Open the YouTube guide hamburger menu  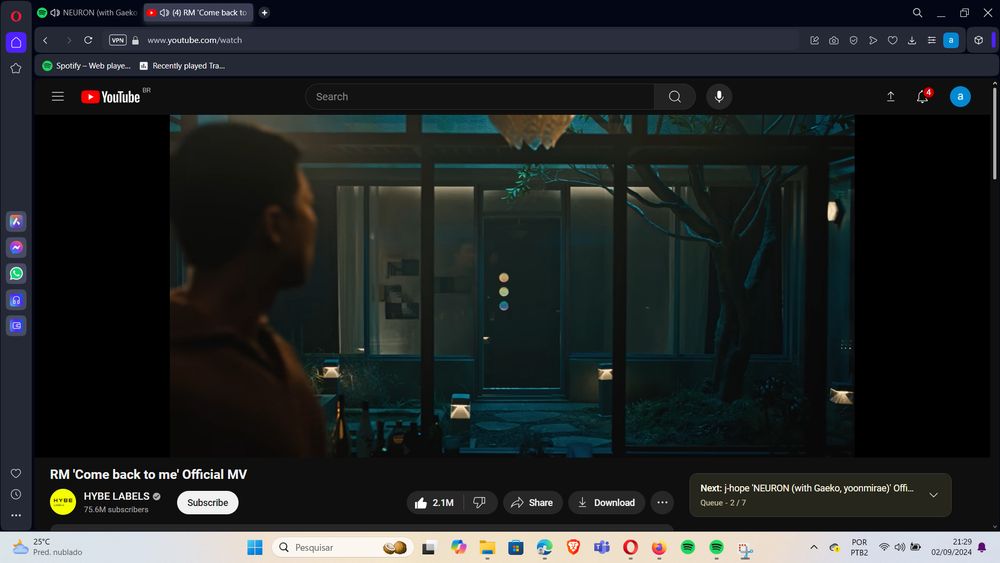pos(57,96)
